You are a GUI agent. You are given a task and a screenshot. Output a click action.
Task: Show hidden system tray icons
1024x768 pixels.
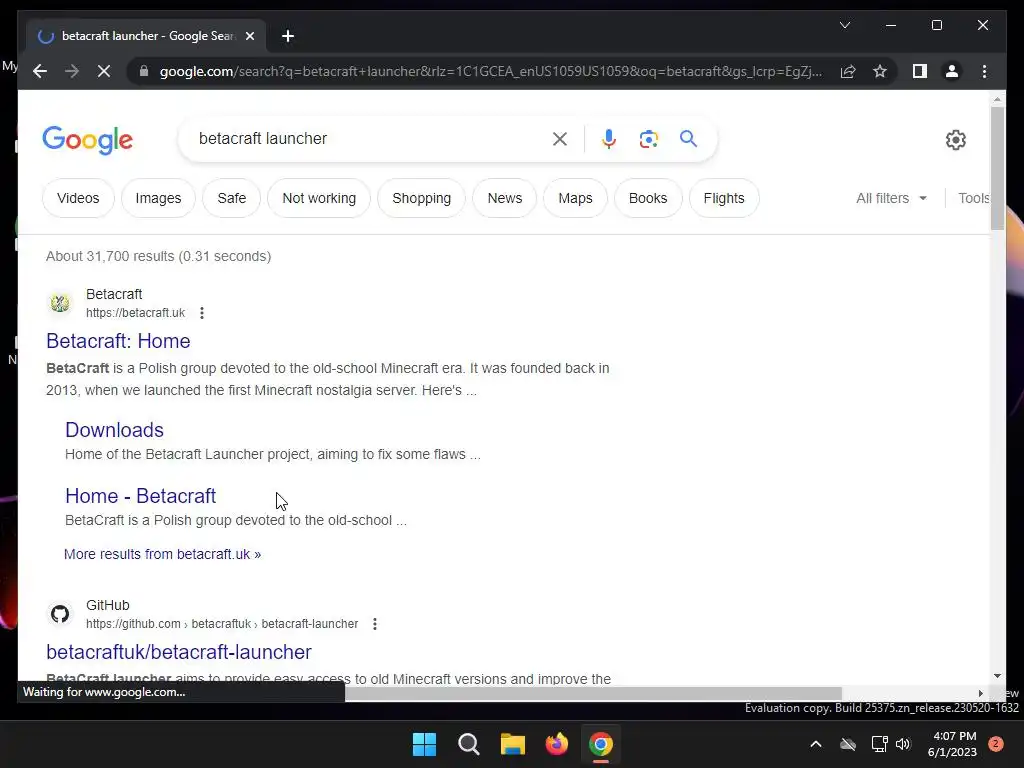(x=816, y=744)
